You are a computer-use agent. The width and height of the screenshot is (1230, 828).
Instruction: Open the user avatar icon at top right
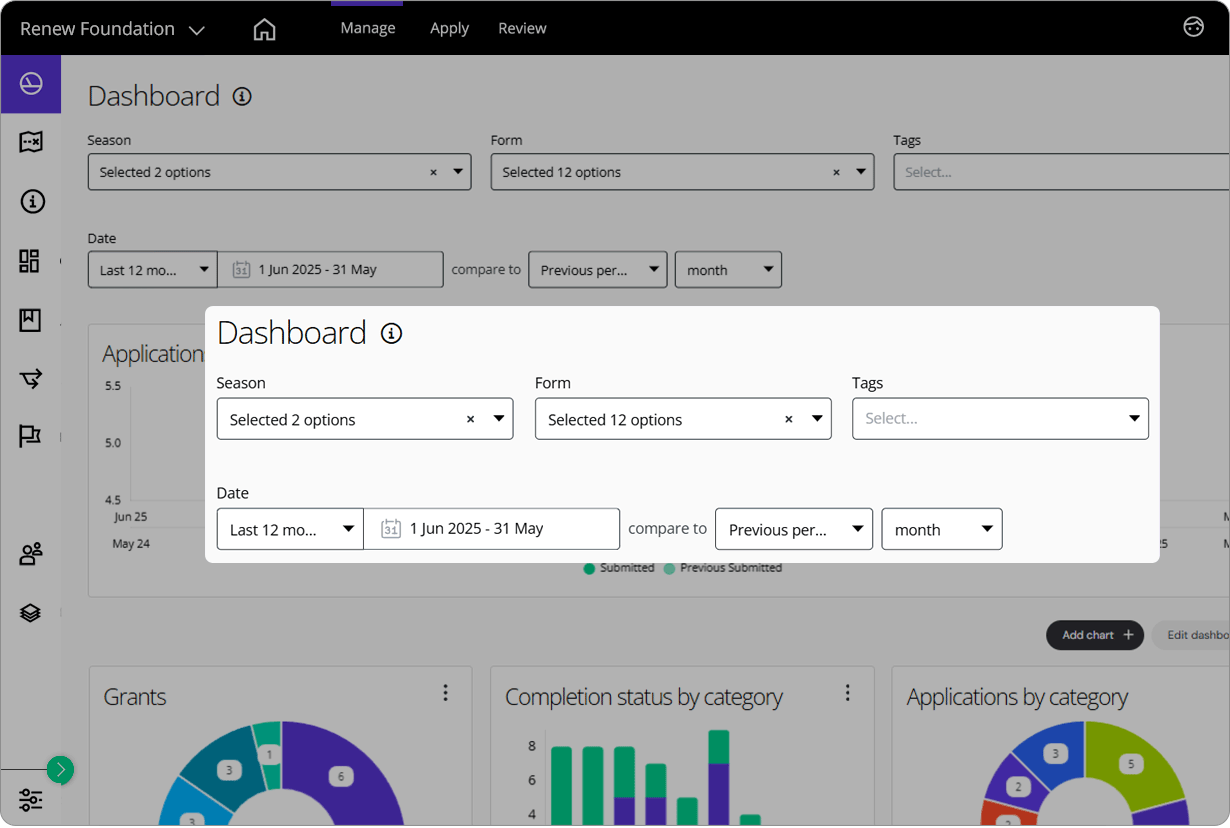[1194, 27]
